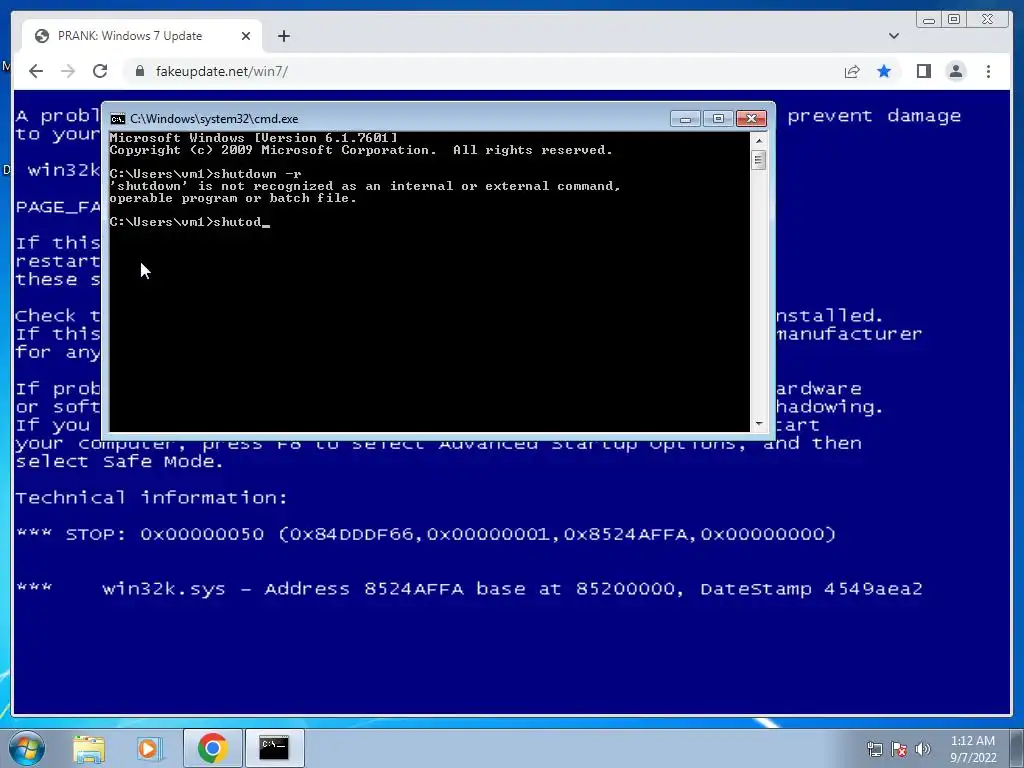This screenshot has height=768, width=1024.
Task: Click the 'Technical information:' text
Action: coord(151,498)
